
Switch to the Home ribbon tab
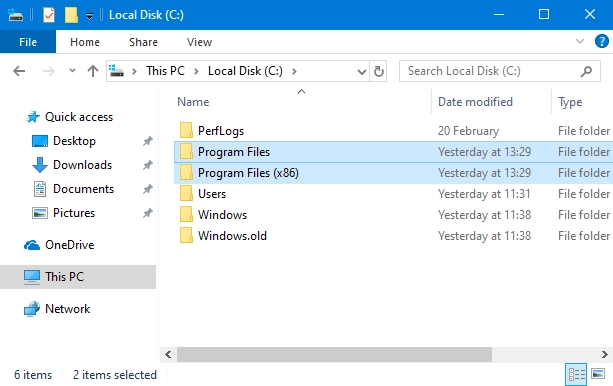point(85,42)
